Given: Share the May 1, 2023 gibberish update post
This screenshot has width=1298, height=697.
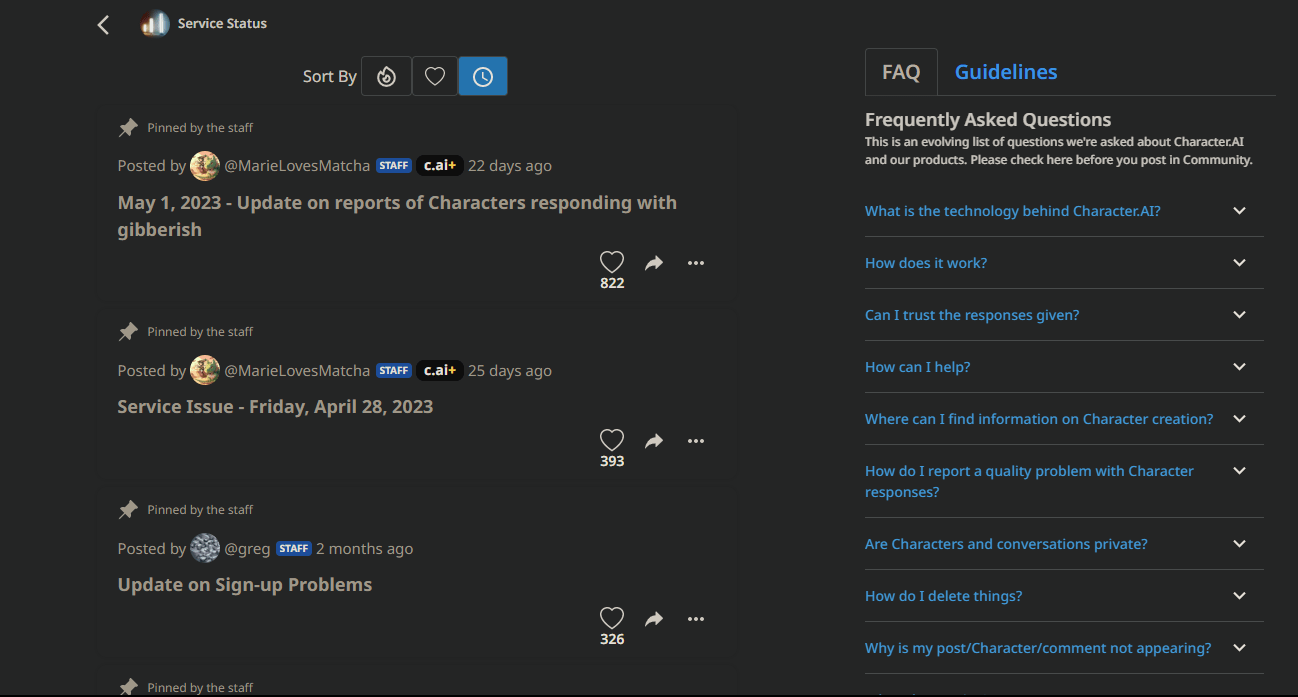Looking at the screenshot, I should 654,263.
